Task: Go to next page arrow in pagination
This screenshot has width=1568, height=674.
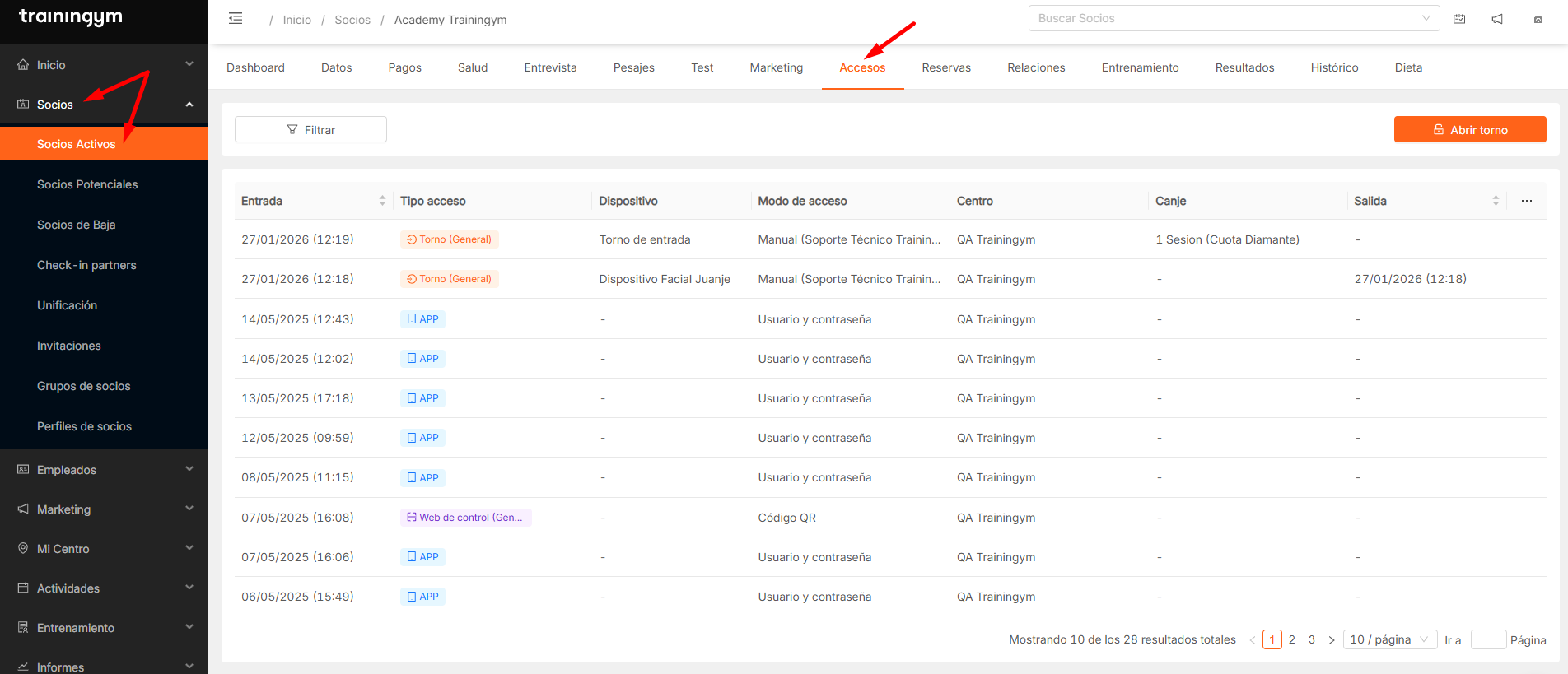Action: click(x=1331, y=639)
